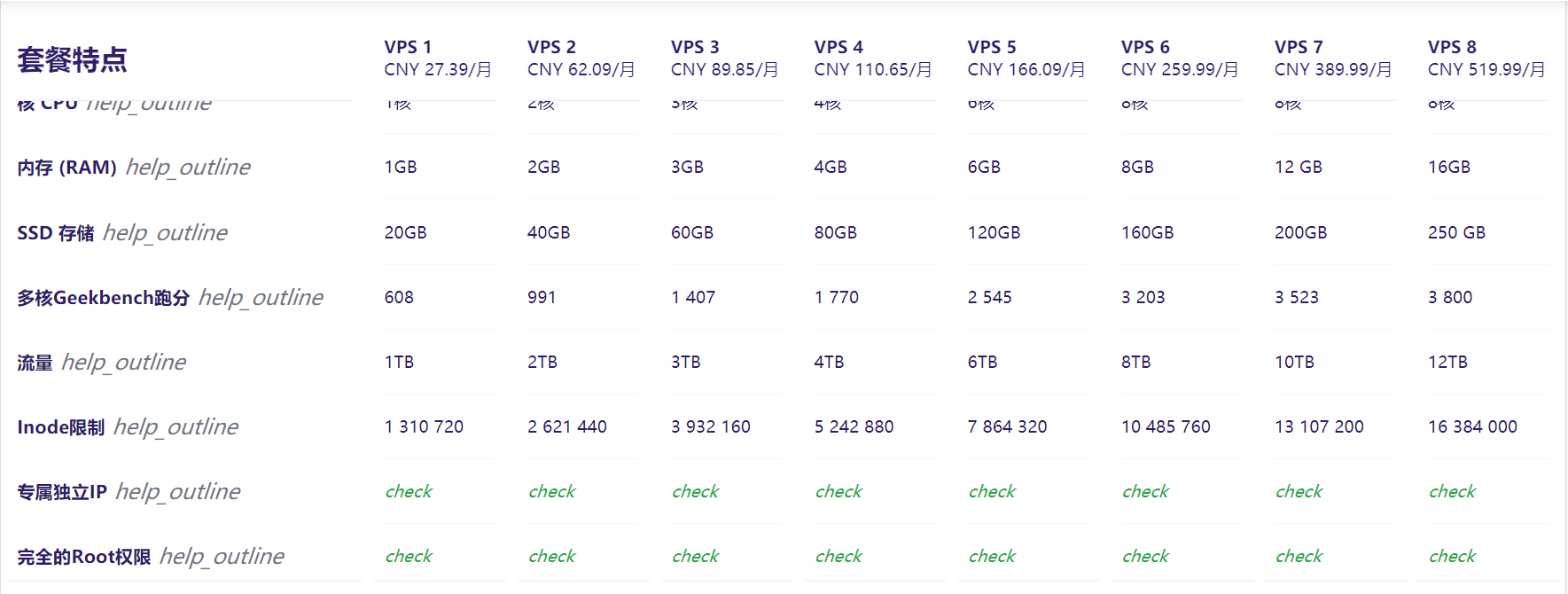Click the VPS 3 check mark for 完全的Root权限
The image size is (1568, 594).
pos(695,556)
